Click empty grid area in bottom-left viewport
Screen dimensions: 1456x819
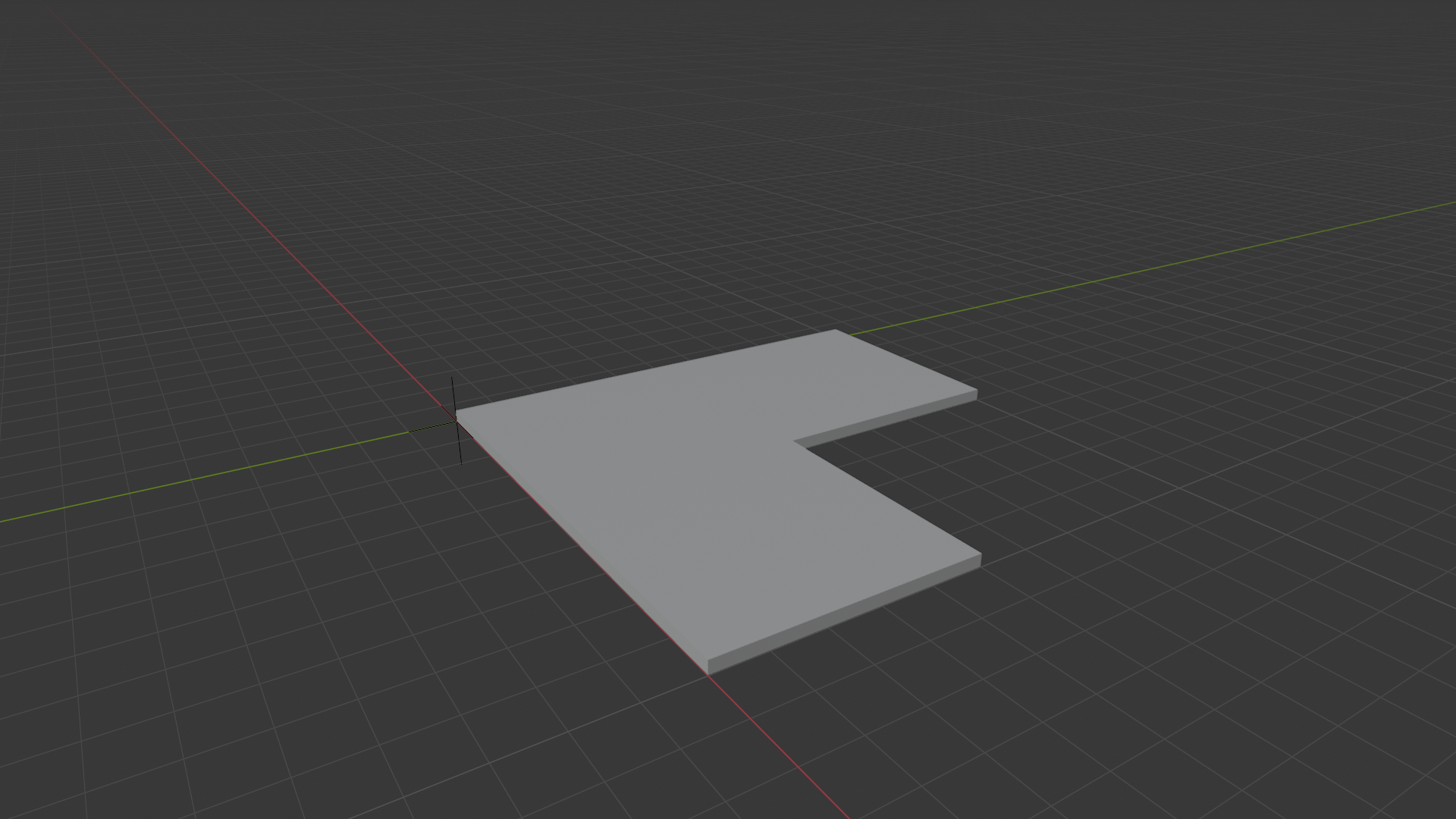click(x=227, y=682)
